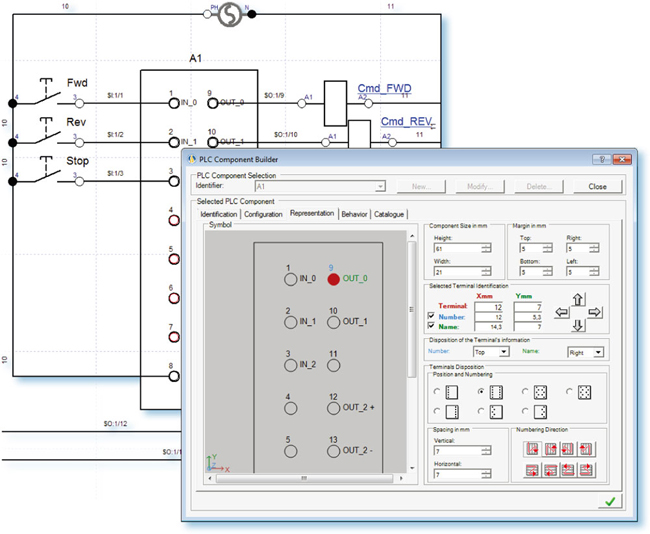Click the Top margin spinner arrows
Image resolution: width=650 pixels, height=534 pixels.
[548, 248]
